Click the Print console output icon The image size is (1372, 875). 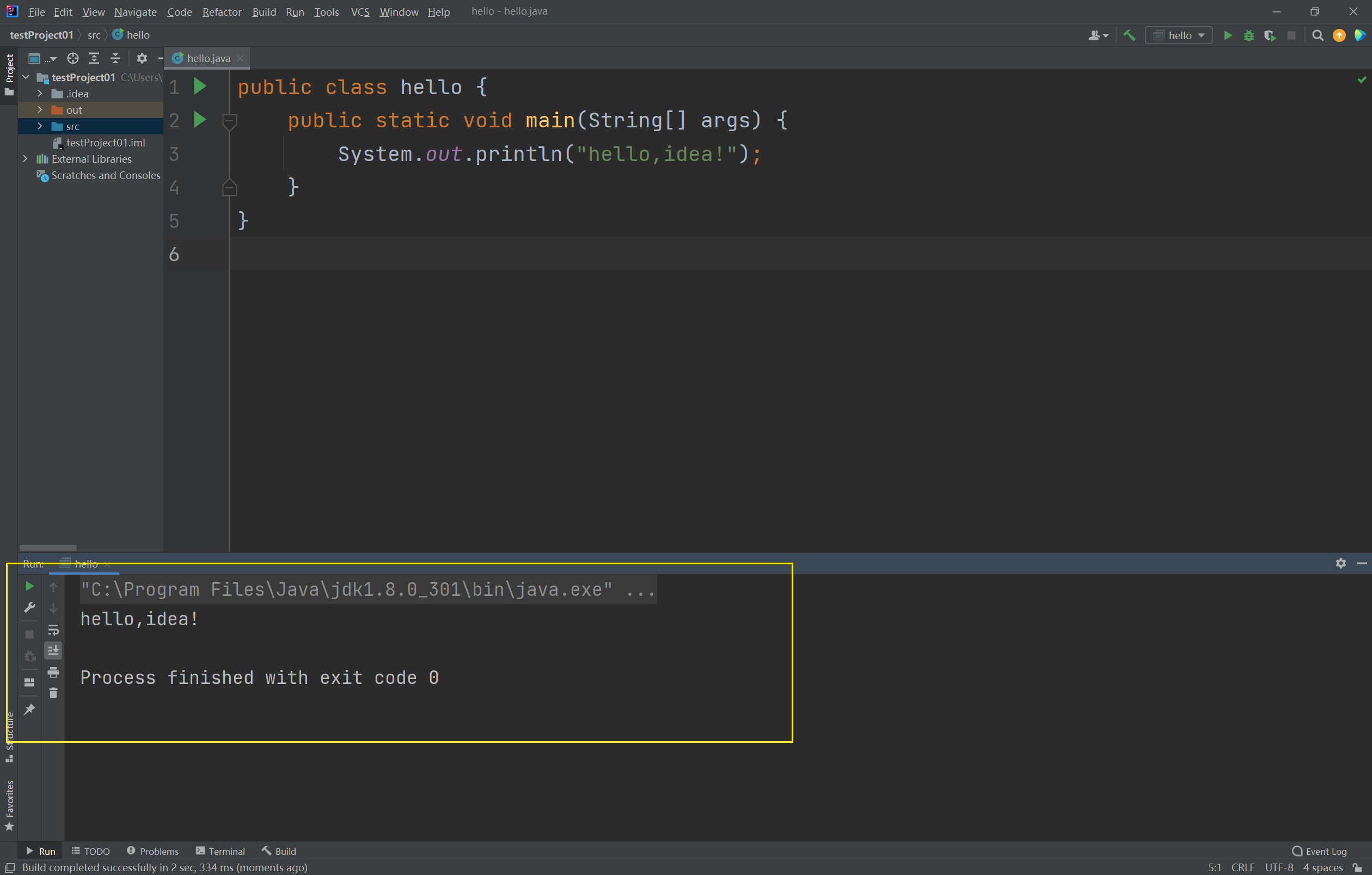(x=53, y=673)
